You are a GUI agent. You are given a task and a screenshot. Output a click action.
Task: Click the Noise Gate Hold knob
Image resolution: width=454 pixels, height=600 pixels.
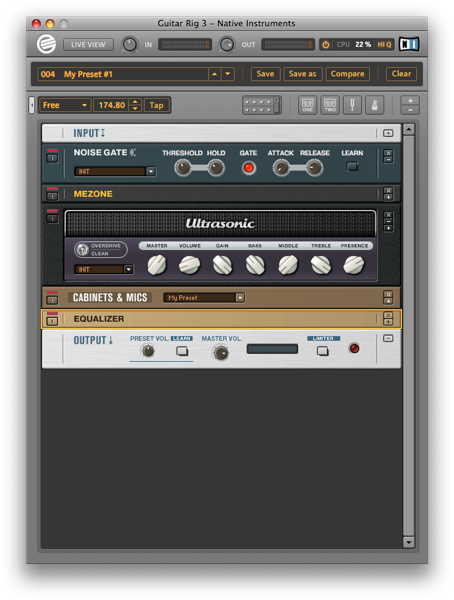(x=216, y=168)
